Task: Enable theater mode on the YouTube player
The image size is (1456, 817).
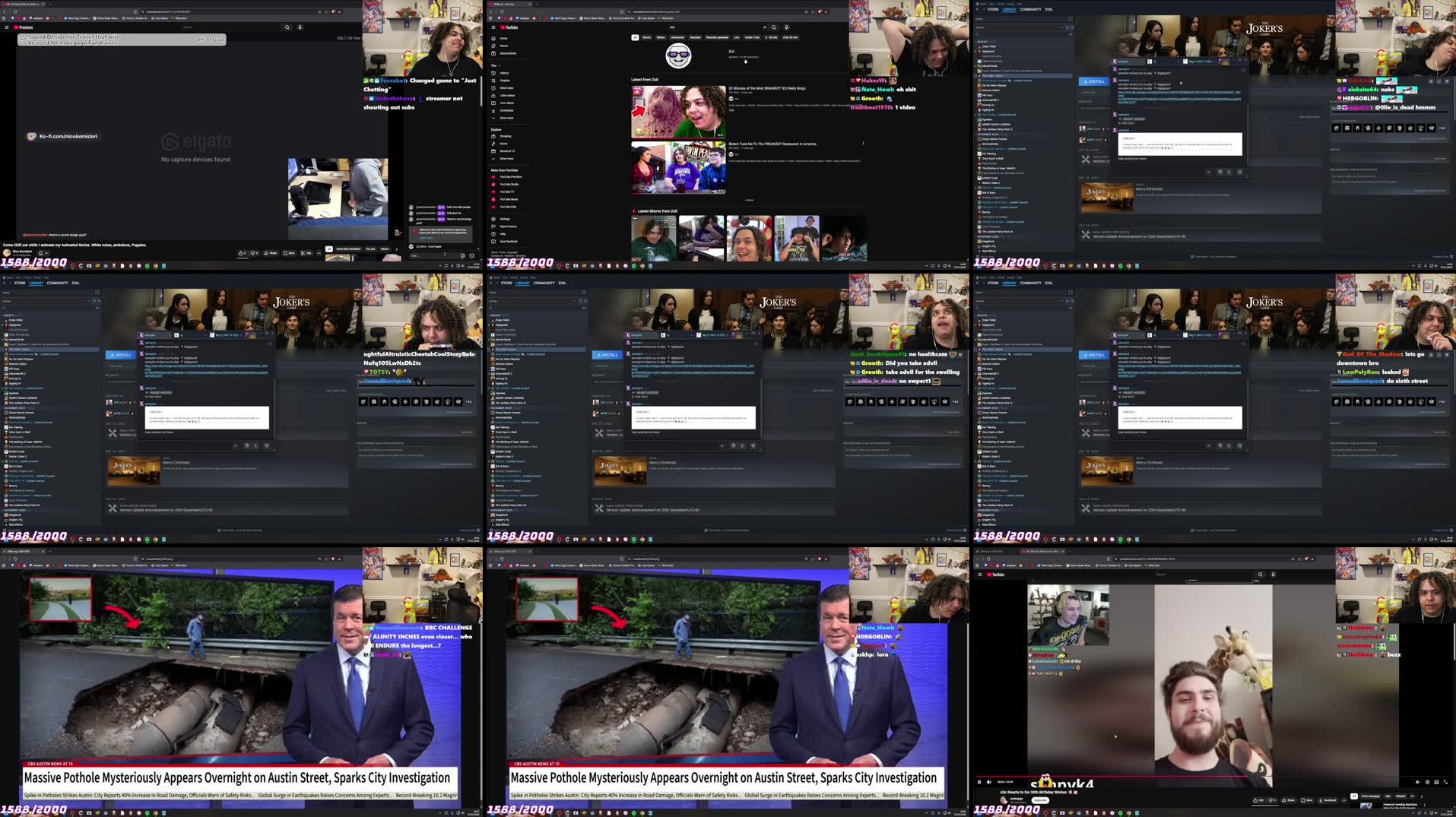Action: click(x=1436, y=781)
